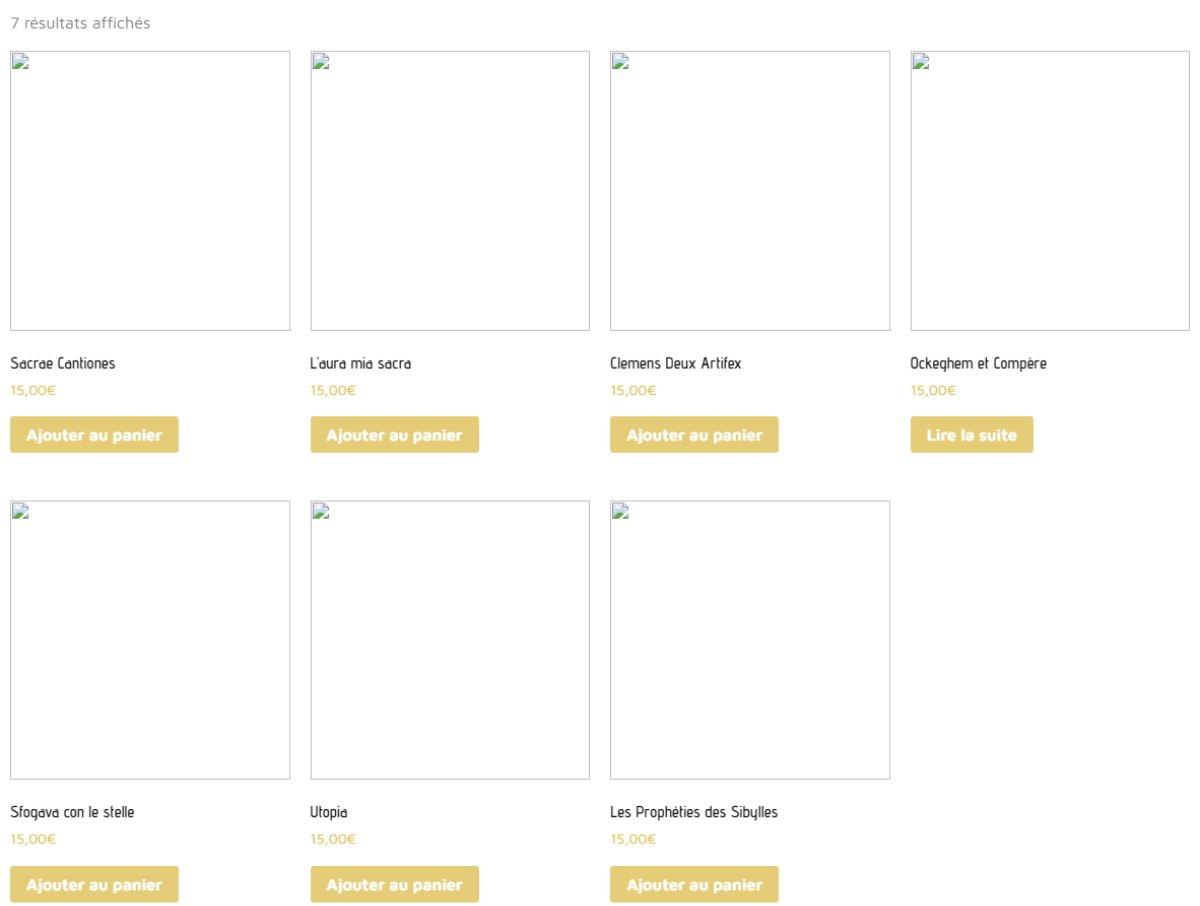Add Sacrae Cantiones to cart

coord(94,435)
